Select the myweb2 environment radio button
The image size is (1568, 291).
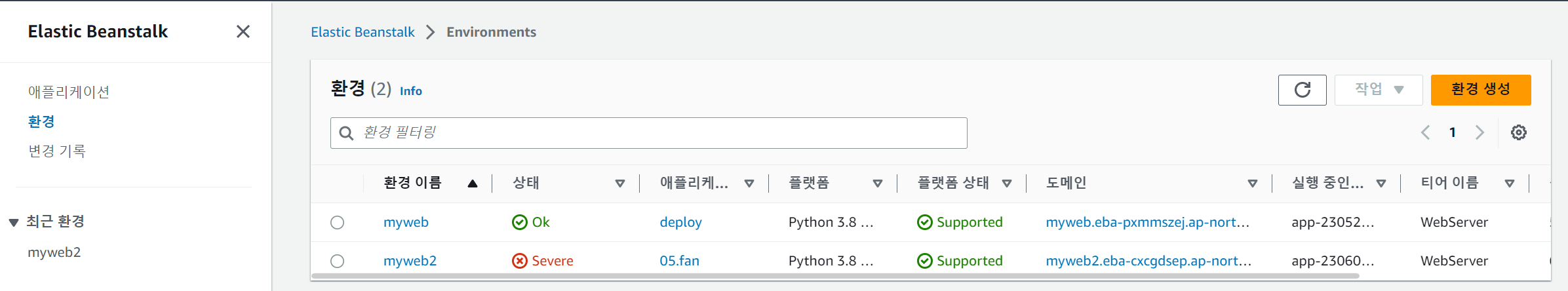pos(337,261)
